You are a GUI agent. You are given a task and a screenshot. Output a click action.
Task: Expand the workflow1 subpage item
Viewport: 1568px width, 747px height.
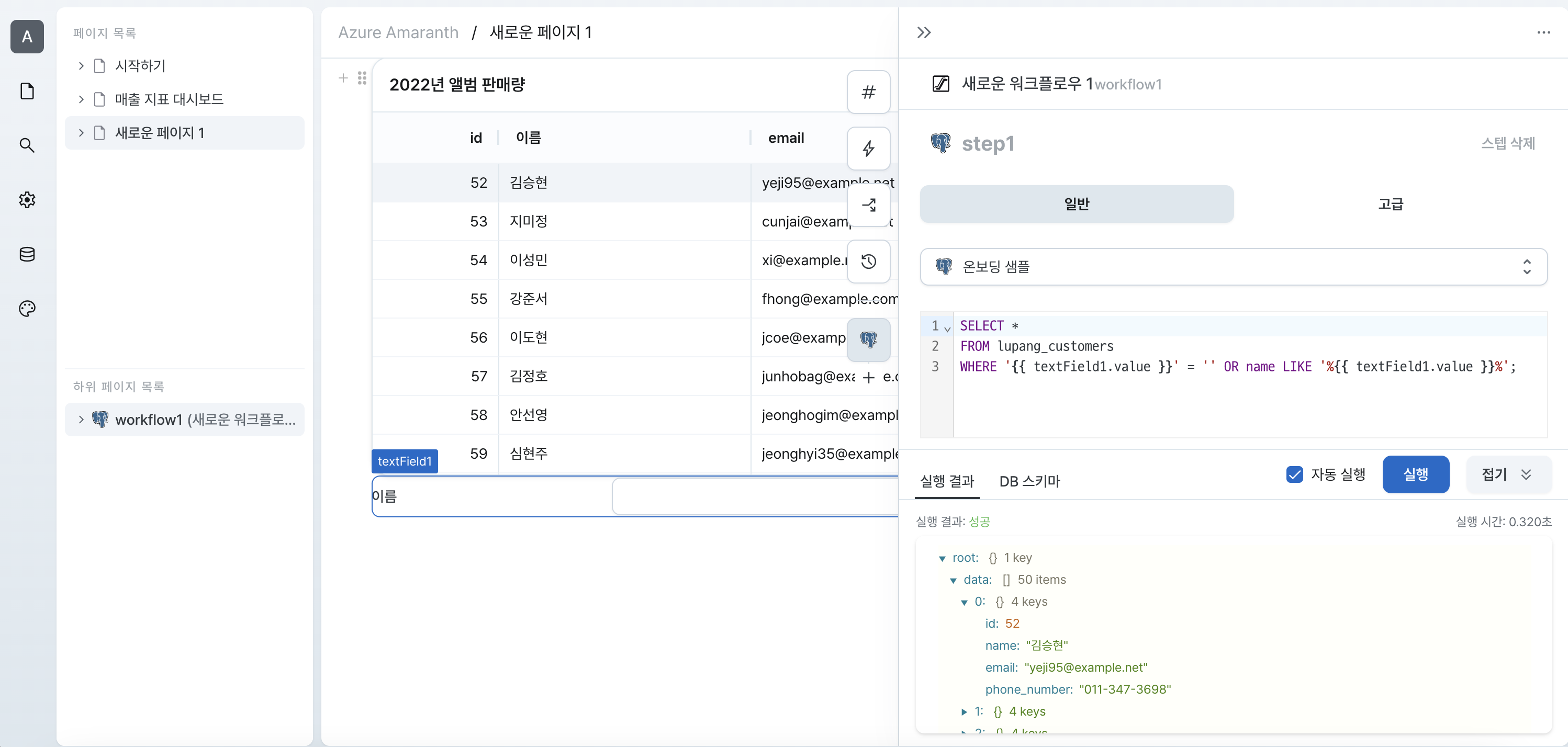coord(81,419)
